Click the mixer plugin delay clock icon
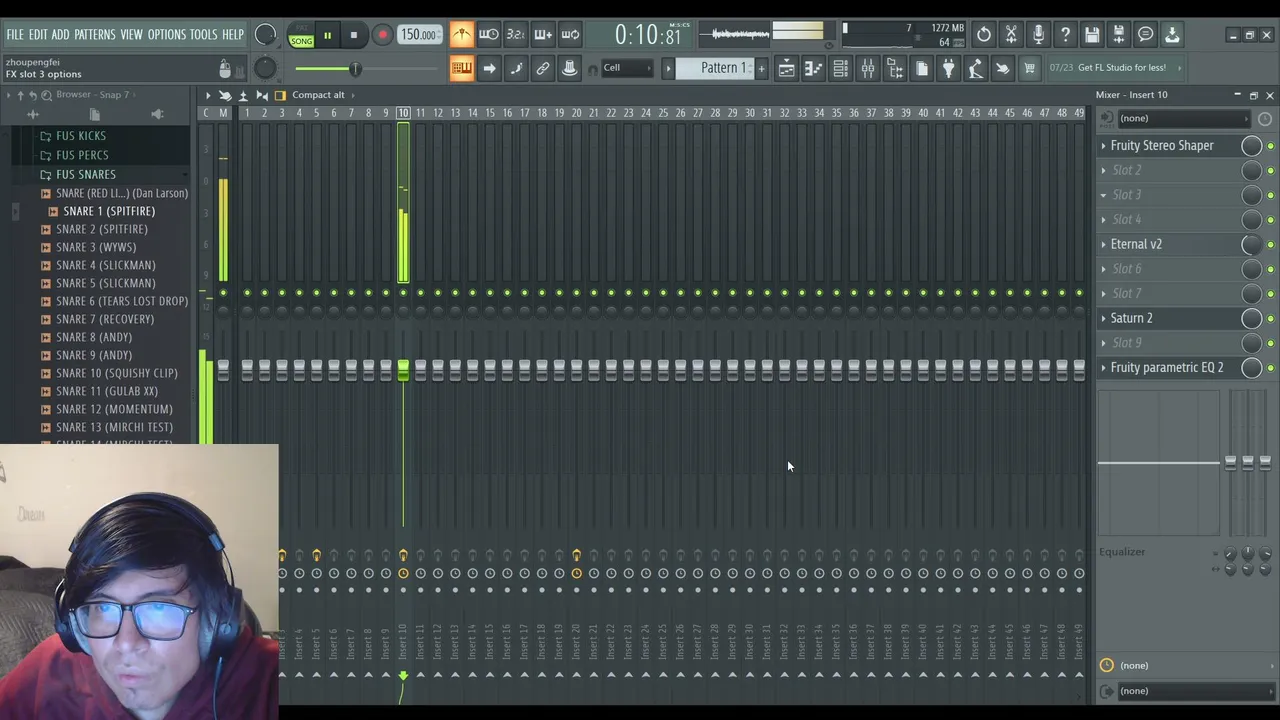Screen dimensions: 1280x720 1264,119
